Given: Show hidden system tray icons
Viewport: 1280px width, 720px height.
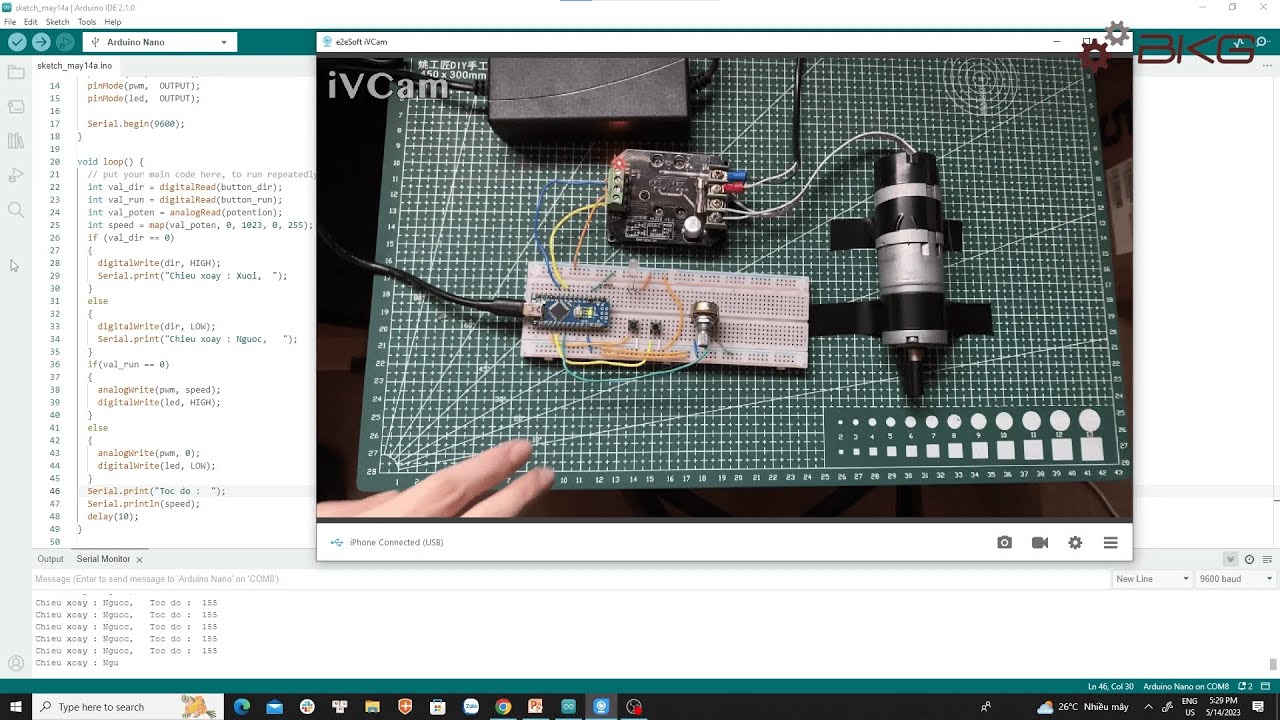Looking at the screenshot, I should pyautogui.click(x=1148, y=707).
